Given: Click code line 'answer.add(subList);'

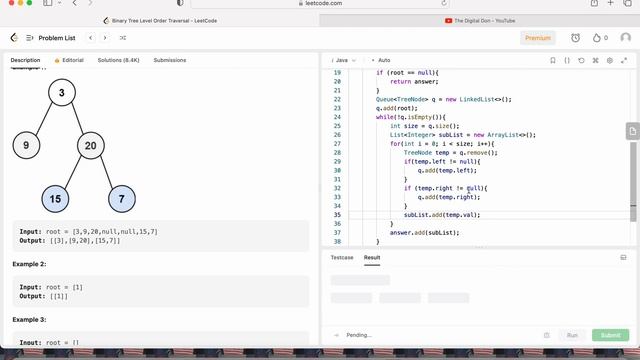Looking at the screenshot, I should click(x=424, y=233).
